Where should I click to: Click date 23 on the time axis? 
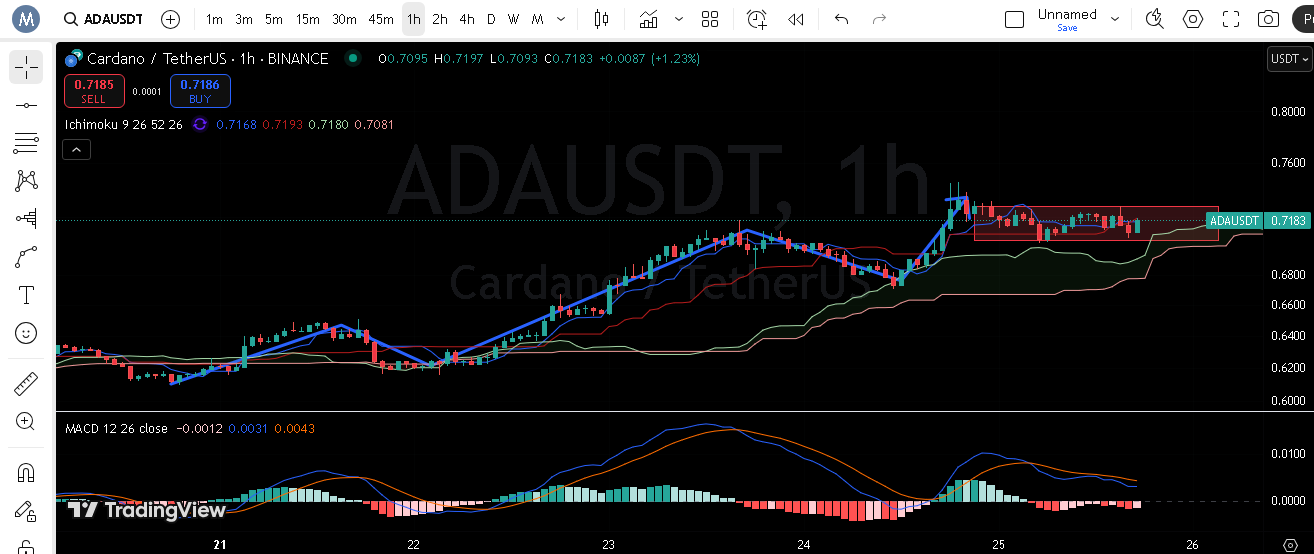click(x=608, y=545)
